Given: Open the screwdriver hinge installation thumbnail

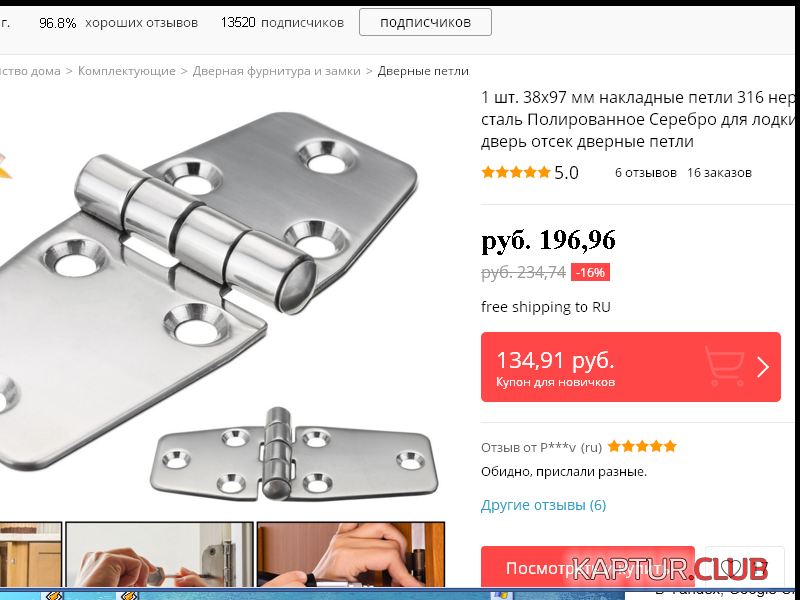Looking at the screenshot, I should point(160,554).
